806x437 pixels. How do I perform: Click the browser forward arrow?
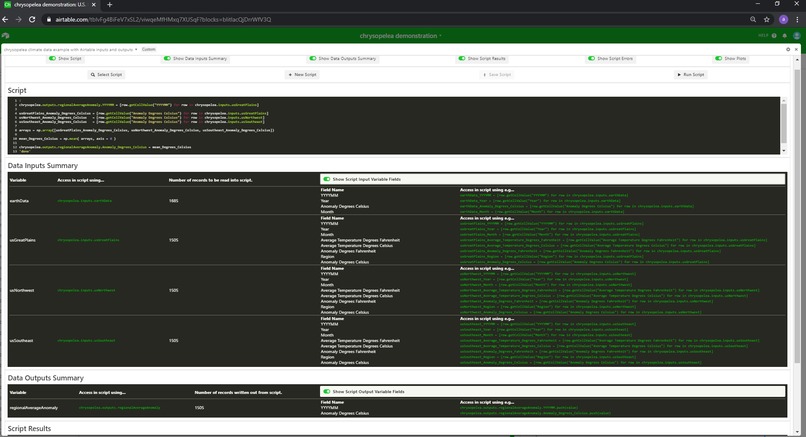[19, 20]
